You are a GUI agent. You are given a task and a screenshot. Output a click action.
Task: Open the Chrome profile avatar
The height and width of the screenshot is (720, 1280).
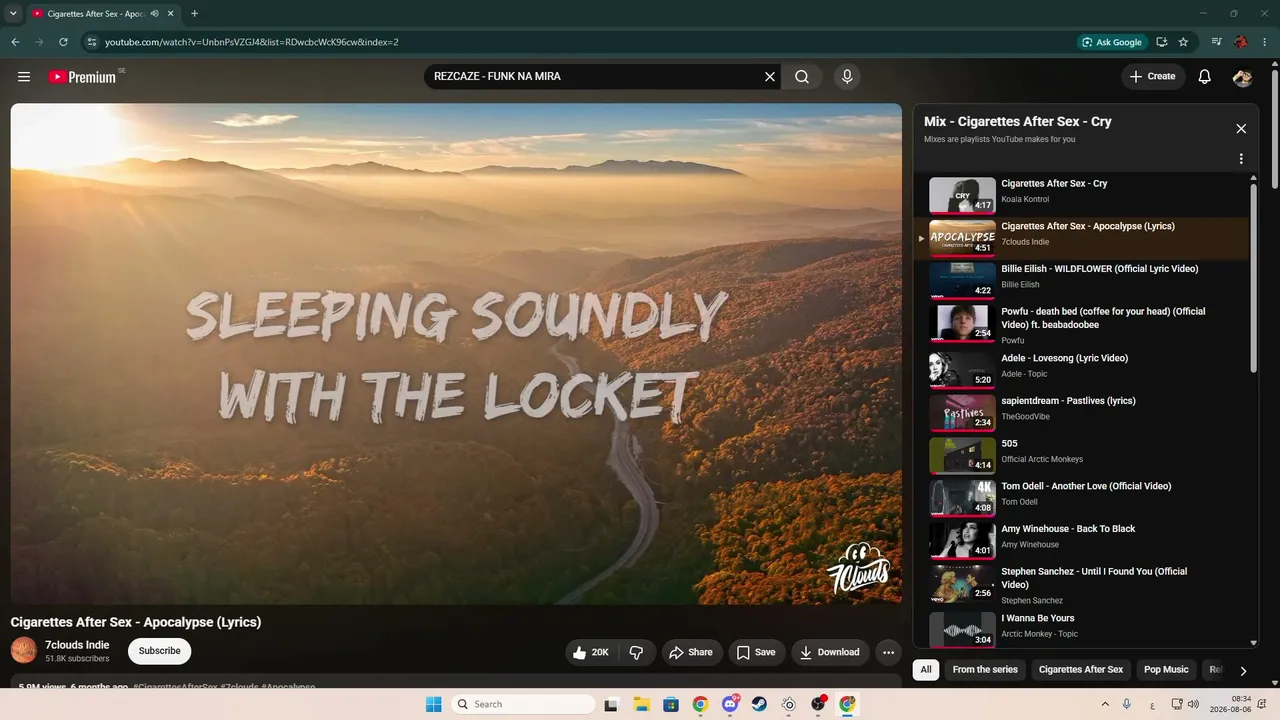coord(1241,42)
